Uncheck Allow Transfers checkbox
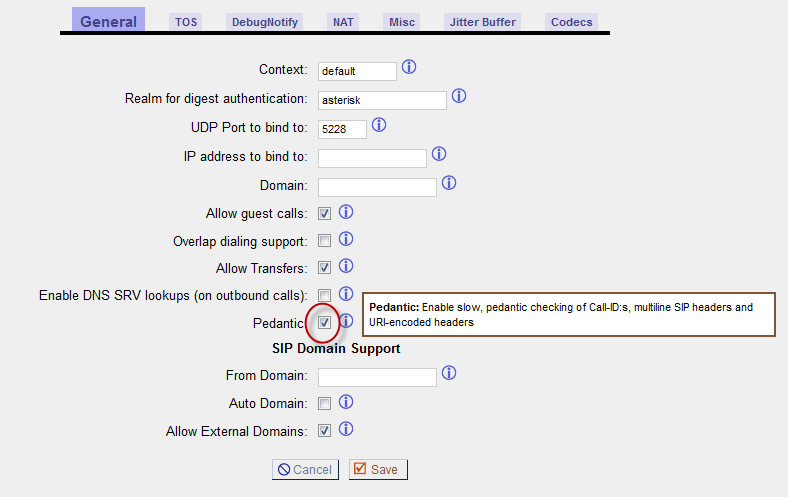 pyautogui.click(x=324, y=268)
